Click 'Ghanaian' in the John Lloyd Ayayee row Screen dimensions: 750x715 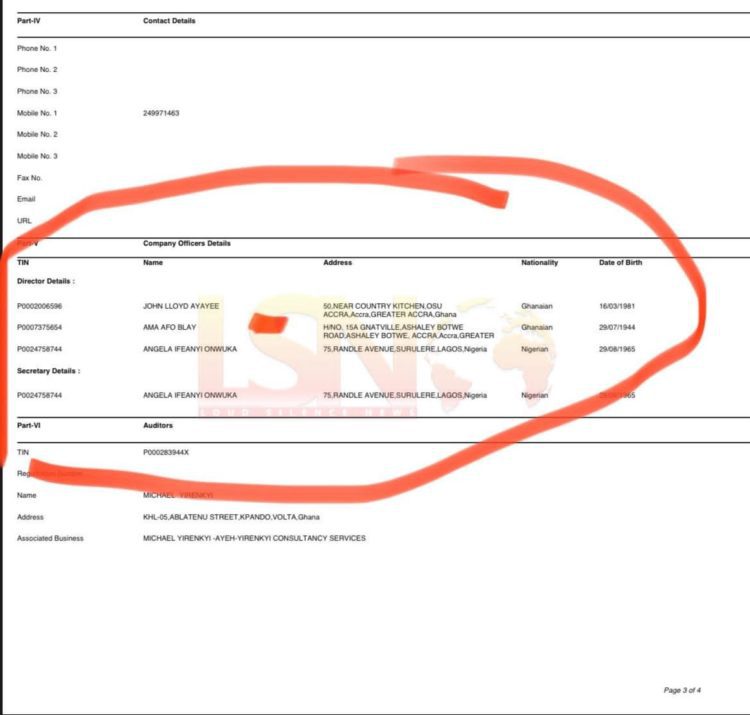pyautogui.click(x=537, y=306)
